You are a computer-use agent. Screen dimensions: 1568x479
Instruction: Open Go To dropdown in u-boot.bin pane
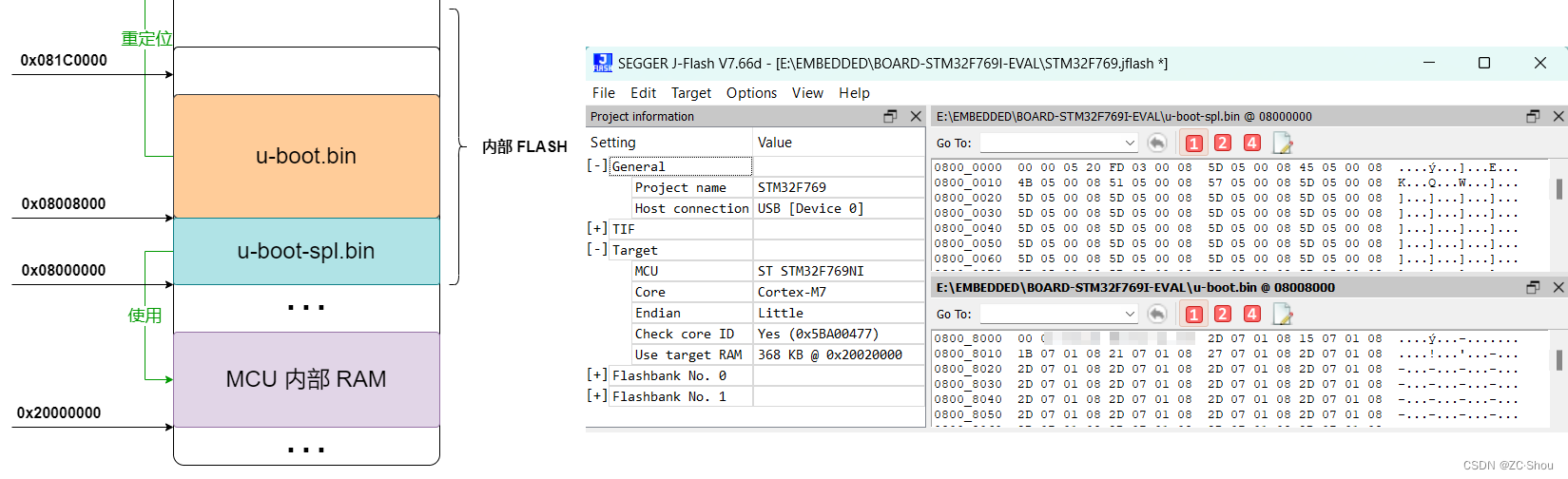click(1130, 315)
